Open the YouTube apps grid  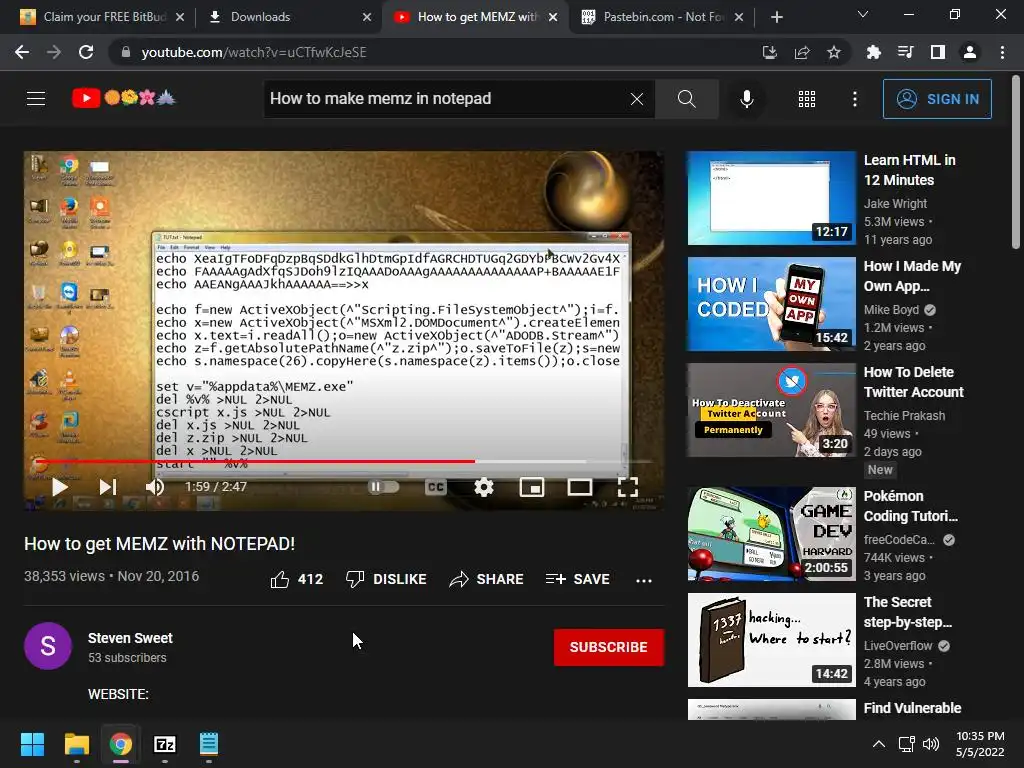807,99
